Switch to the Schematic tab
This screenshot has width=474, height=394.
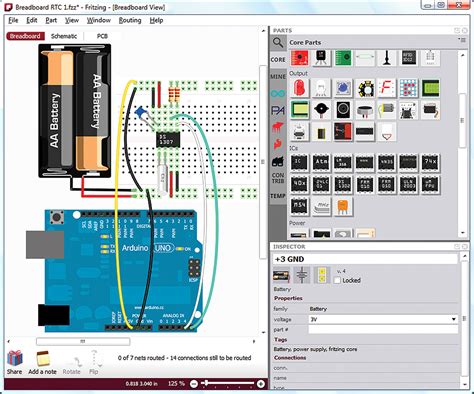[64, 36]
